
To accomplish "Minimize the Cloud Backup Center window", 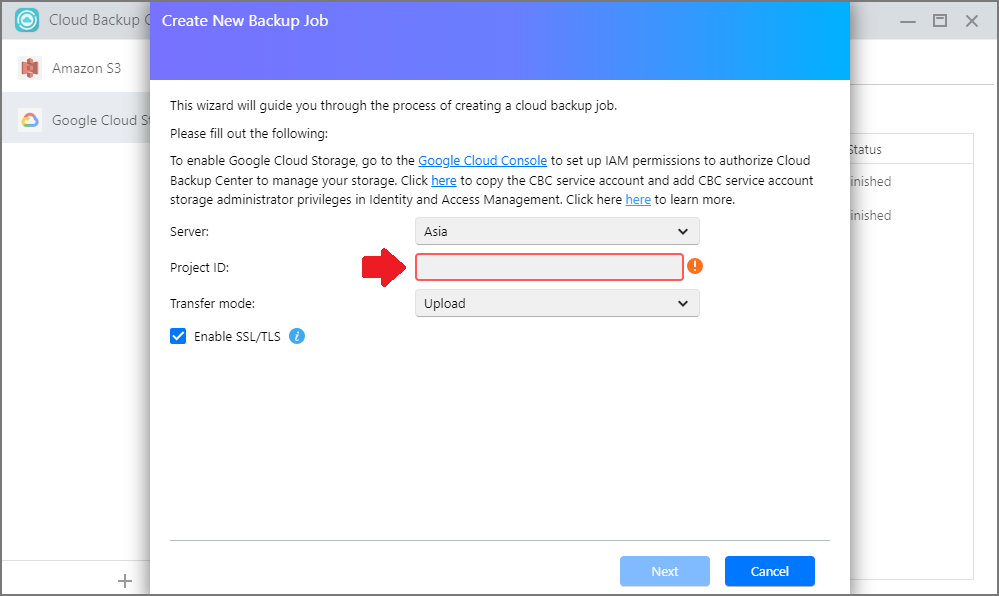I will point(908,21).
